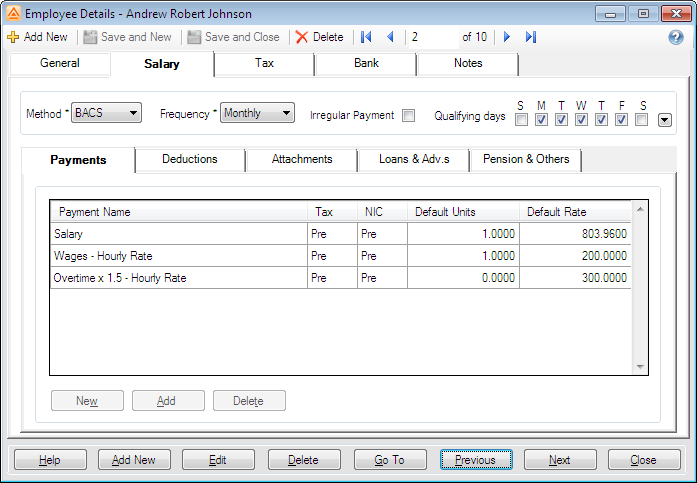697x483 pixels.
Task: Uncheck Monday qualifying day checkbox
Action: 541,120
